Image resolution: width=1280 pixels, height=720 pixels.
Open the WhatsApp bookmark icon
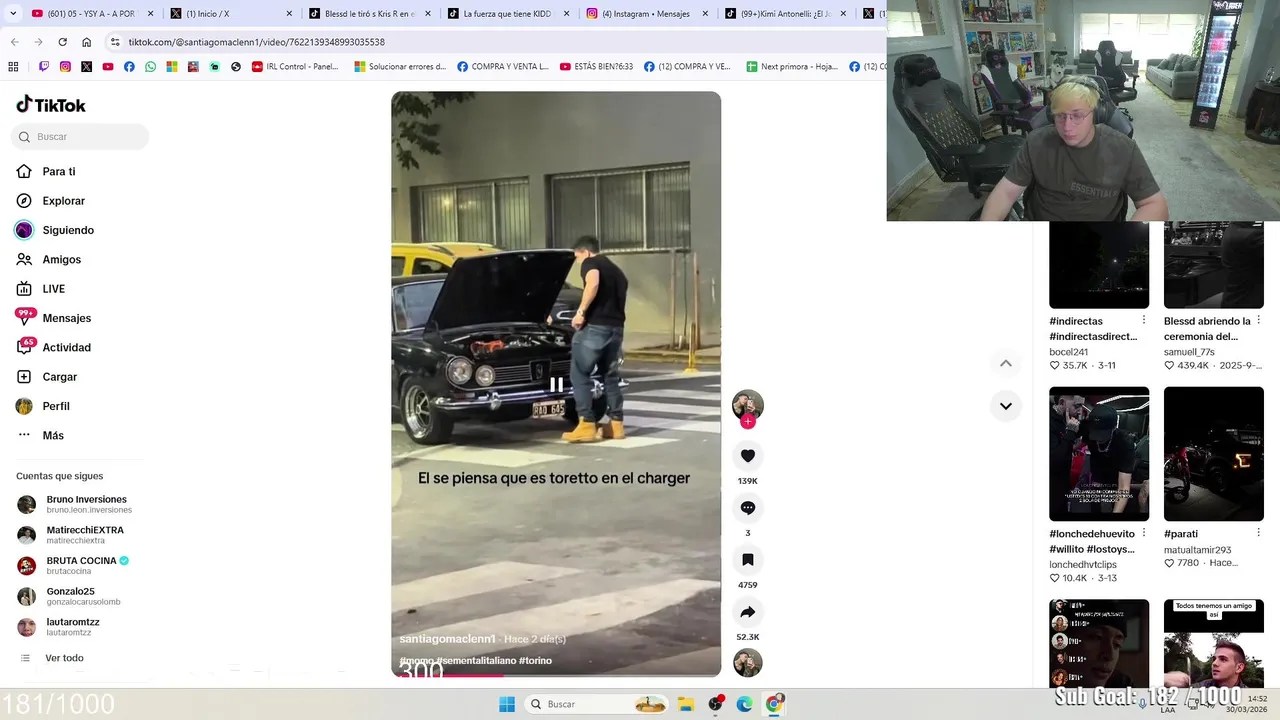[x=150, y=67]
